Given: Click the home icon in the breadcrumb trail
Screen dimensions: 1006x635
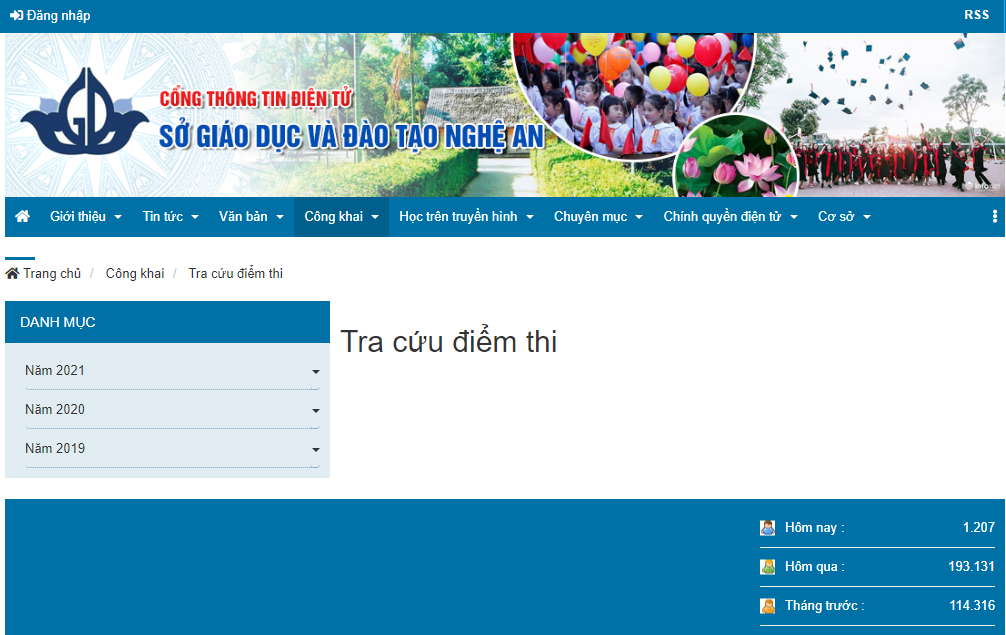Looking at the screenshot, I should pyautogui.click(x=15, y=272).
